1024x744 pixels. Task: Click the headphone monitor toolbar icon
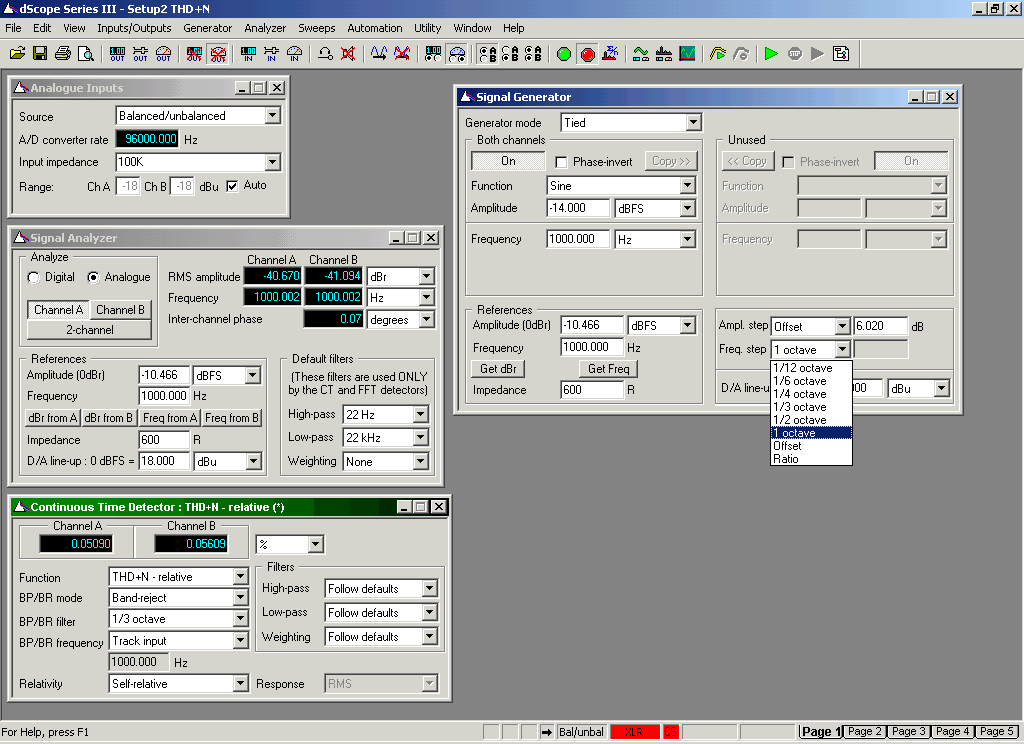pyautogui.click(x=325, y=54)
